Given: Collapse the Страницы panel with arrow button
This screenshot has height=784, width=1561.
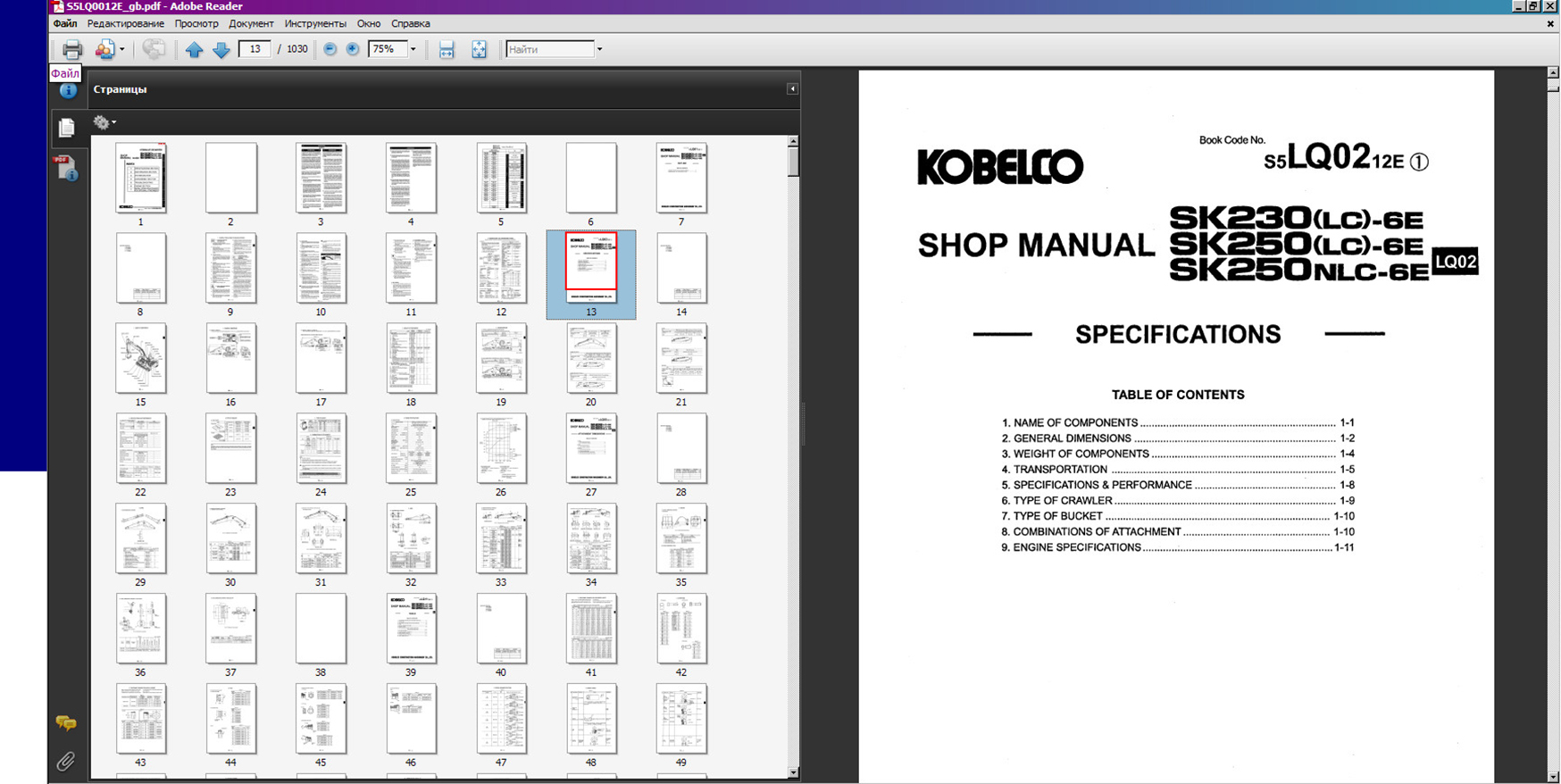Looking at the screenshot, I should tap(792, 89).
